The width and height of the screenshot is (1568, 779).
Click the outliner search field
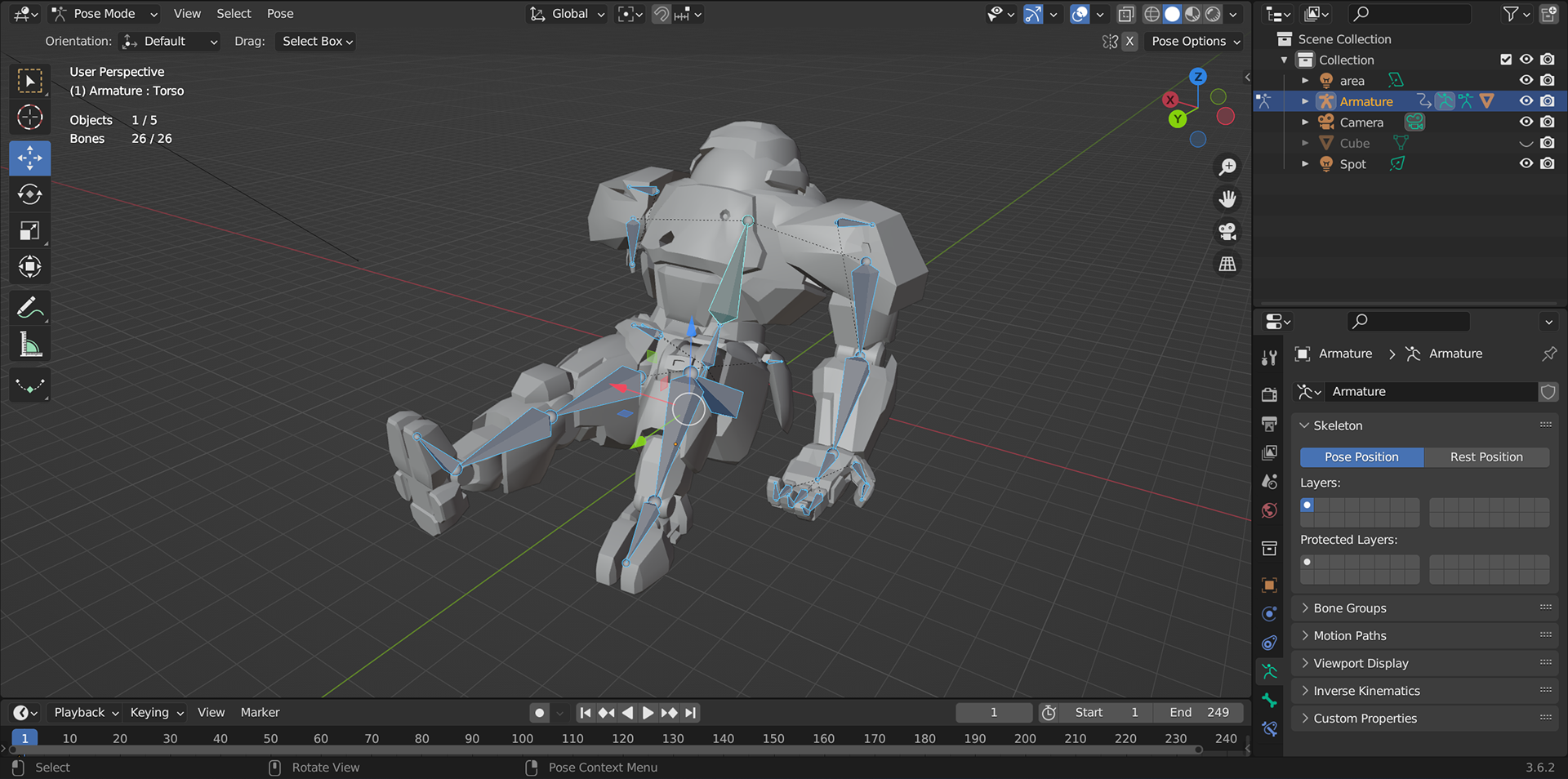(x=1409, y=14)
